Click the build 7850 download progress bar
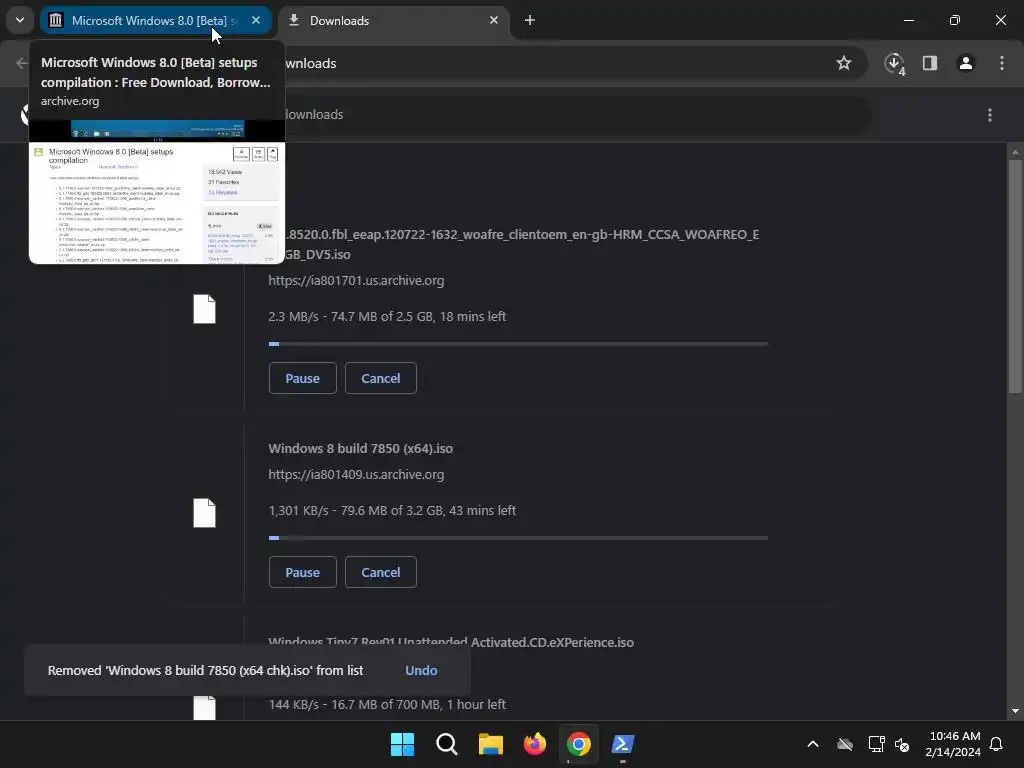The width and height of the screenshot is (1024, 768). pyautogui.click(x=518, y=538)
